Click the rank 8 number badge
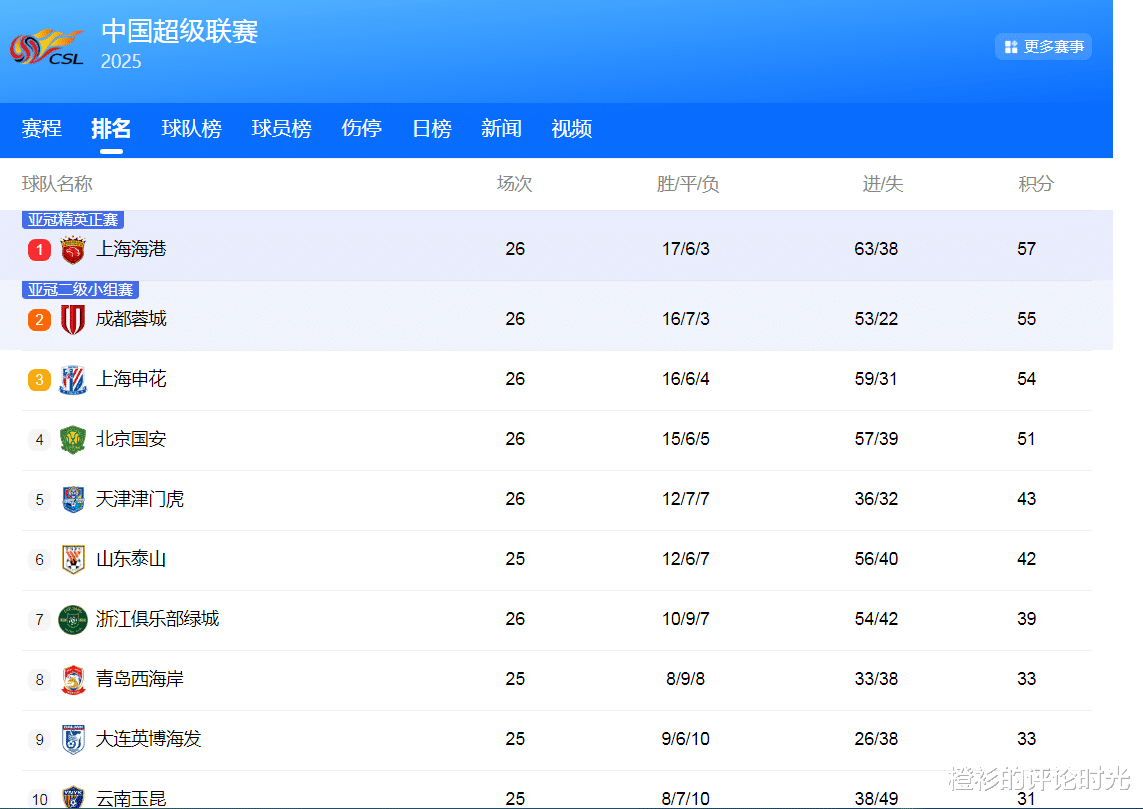The image size is (1143, 809). [x=39, y=679]
